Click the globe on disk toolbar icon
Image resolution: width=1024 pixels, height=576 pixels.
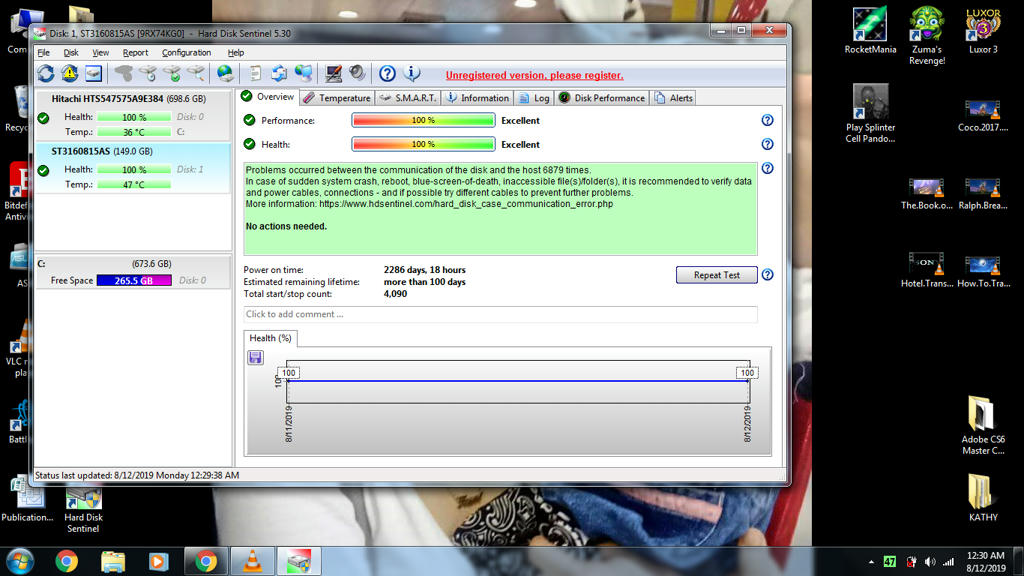click(x=225, y=73)
